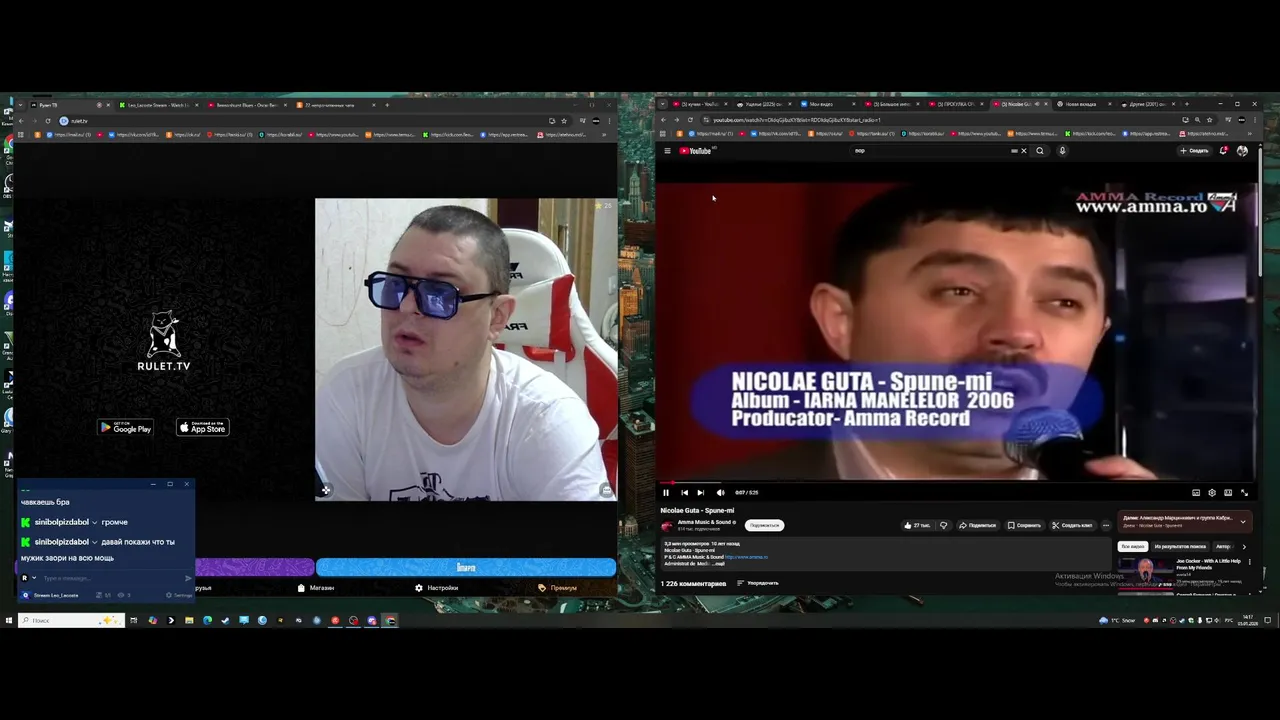1280x720 pixels.
Task: Bookmark rulet.tv page with star
Action: click(564, 121)
